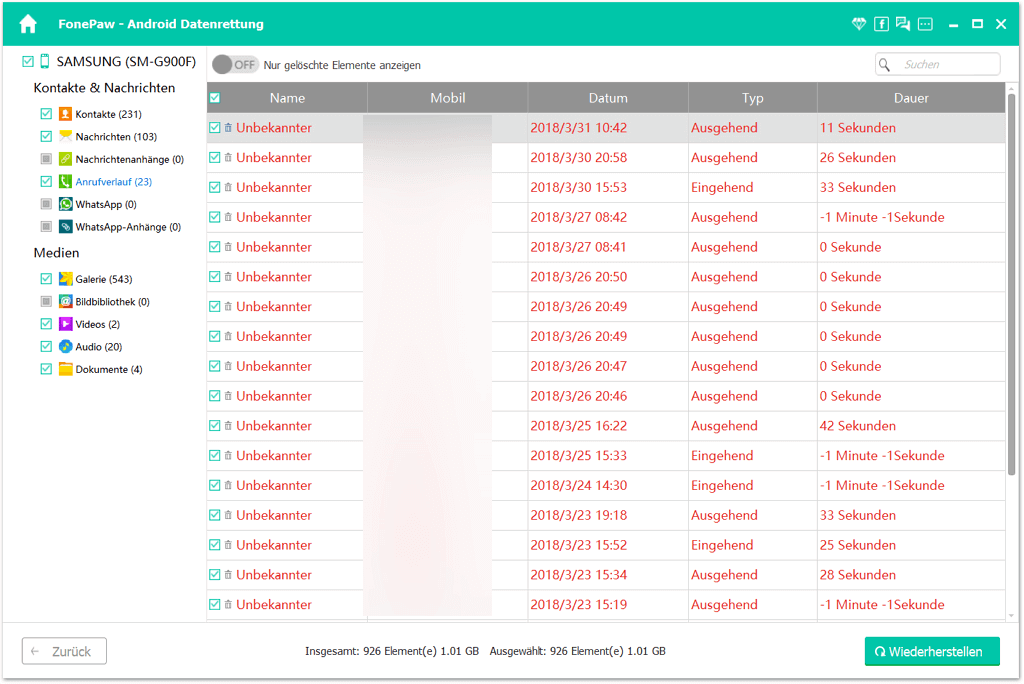1024x684 pixels.
Task: Uncheck the Kontakte (231) checkbox
Action: (x=46, y=114)
